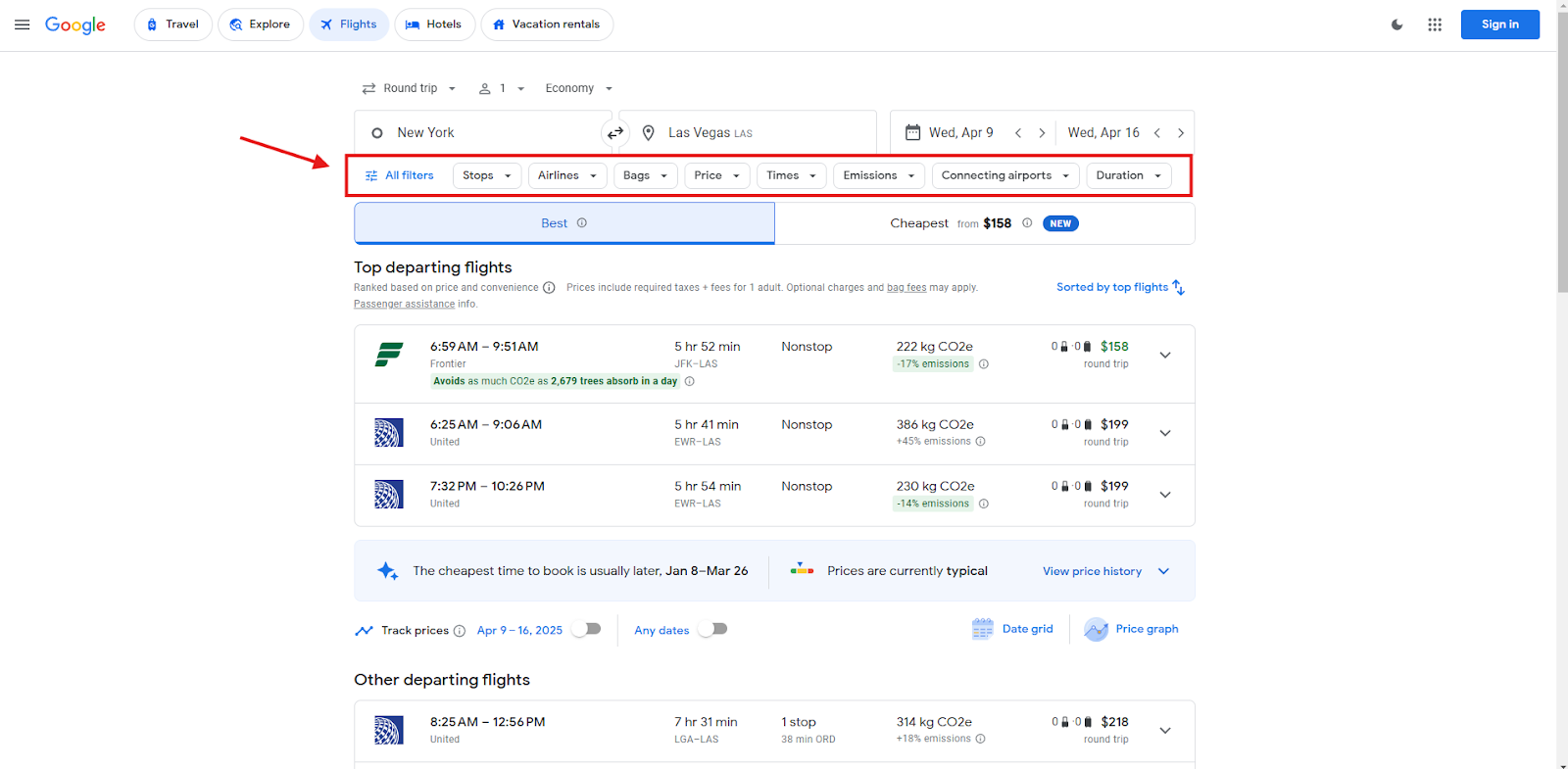Go to next return date
1568x769 pixels.
pyautogui.click(x=1181, y=133)
